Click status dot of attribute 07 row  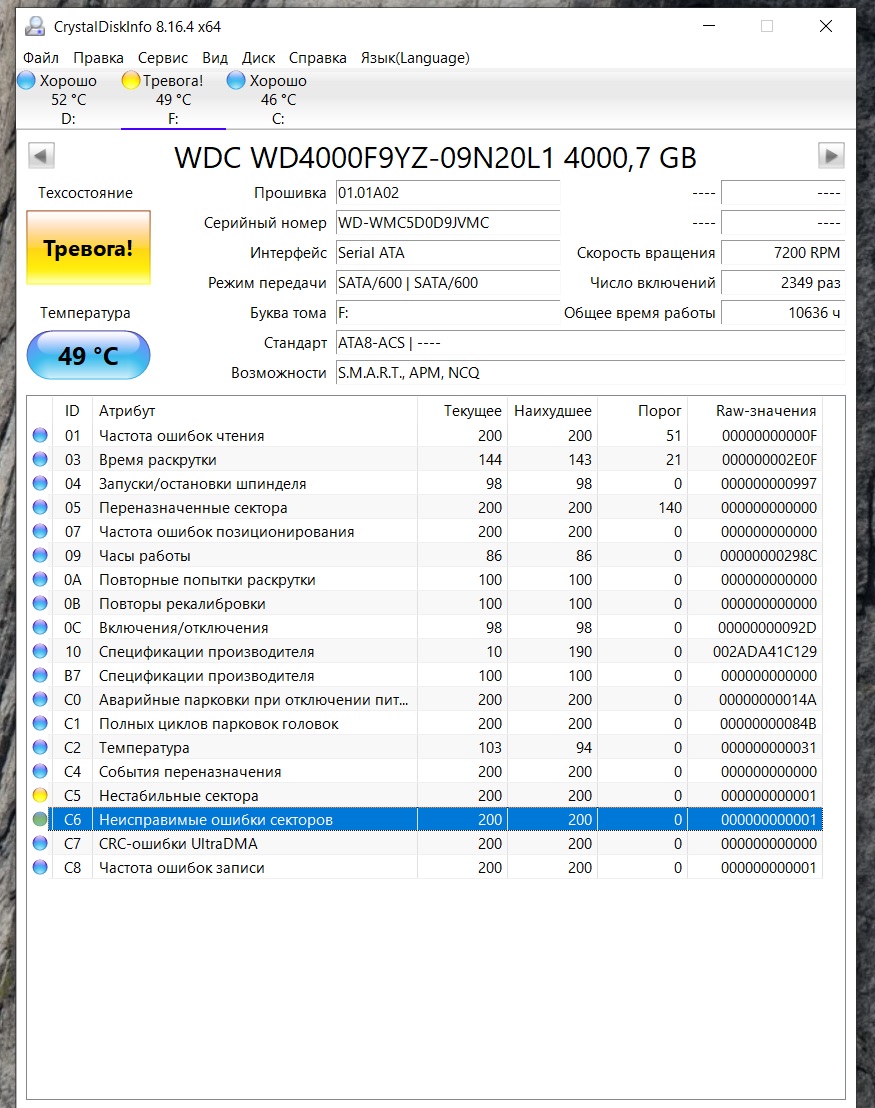pos(40,531)
